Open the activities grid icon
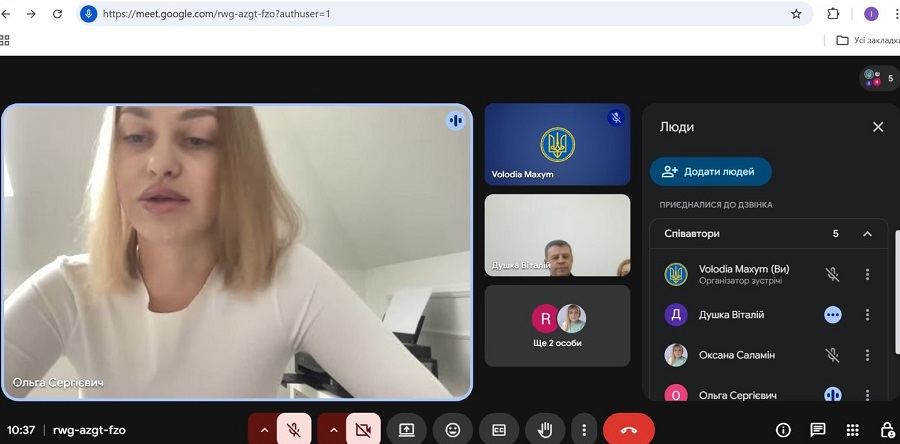The width and height of the screenshot is (900, 444). pyautogui.click(x=852, y=430)
